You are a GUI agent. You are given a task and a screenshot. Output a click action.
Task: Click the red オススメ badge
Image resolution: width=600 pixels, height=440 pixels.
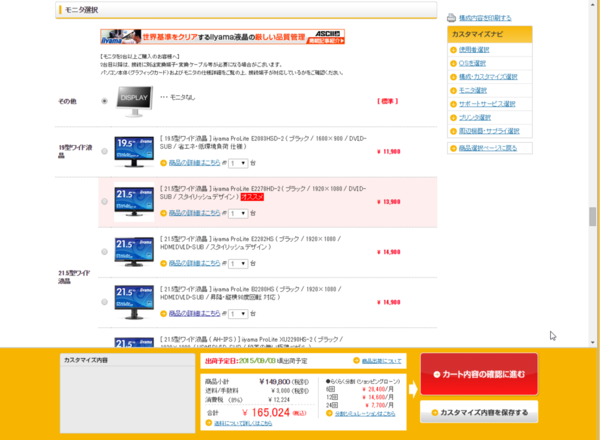[252, 197]
